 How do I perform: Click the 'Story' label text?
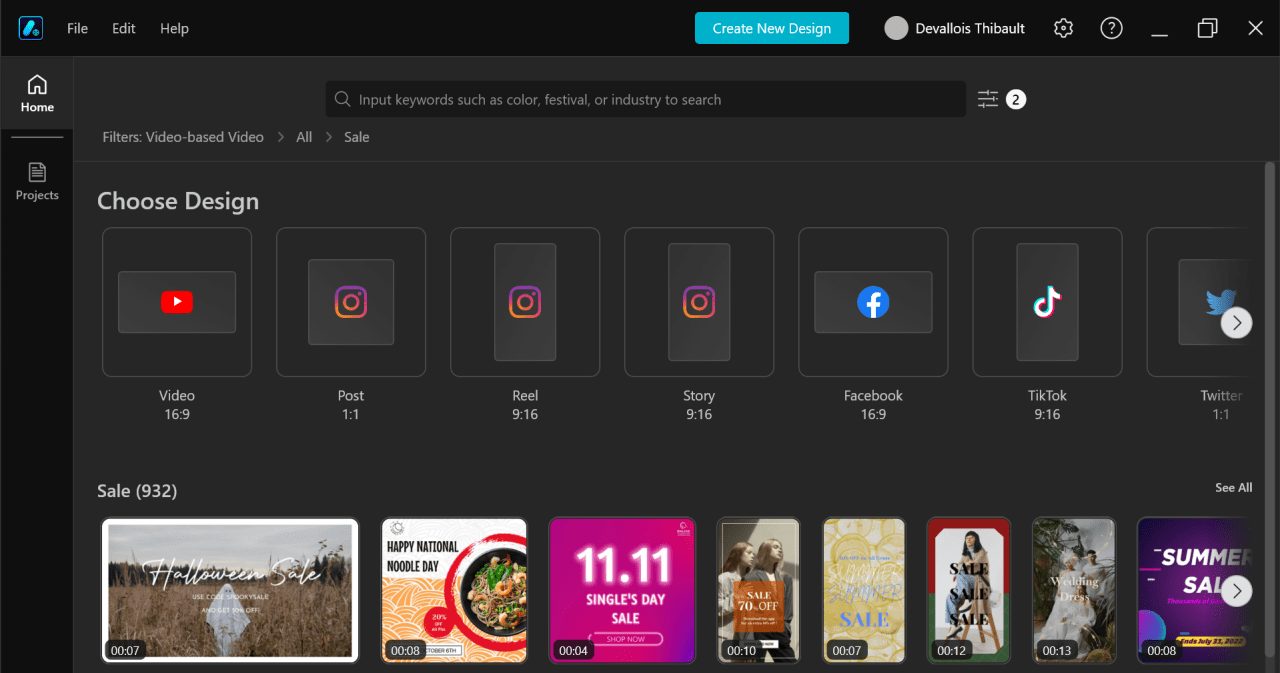click(x=699, y=395)
